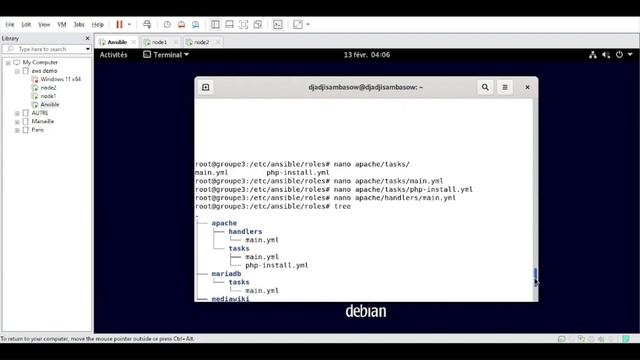The image size is (640, 360).
Task: Click the Pause virtual machine button
Action: (x=119, y=24)
